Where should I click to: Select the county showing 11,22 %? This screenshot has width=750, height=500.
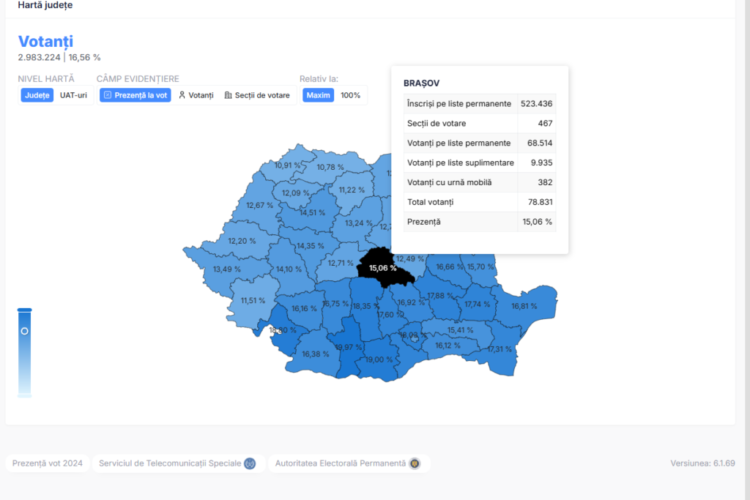coord(352,190)
